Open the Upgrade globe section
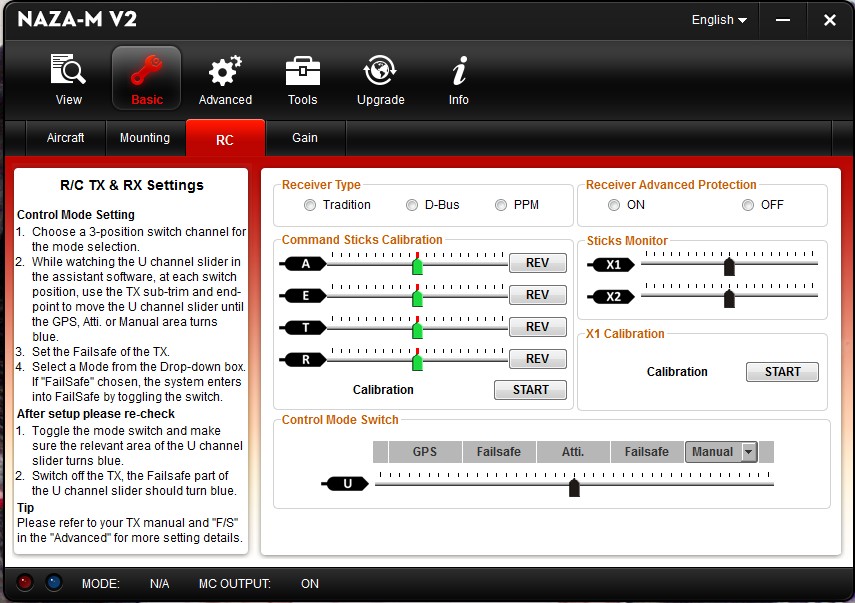Screen dimensions: 855x603 (380, 79)
